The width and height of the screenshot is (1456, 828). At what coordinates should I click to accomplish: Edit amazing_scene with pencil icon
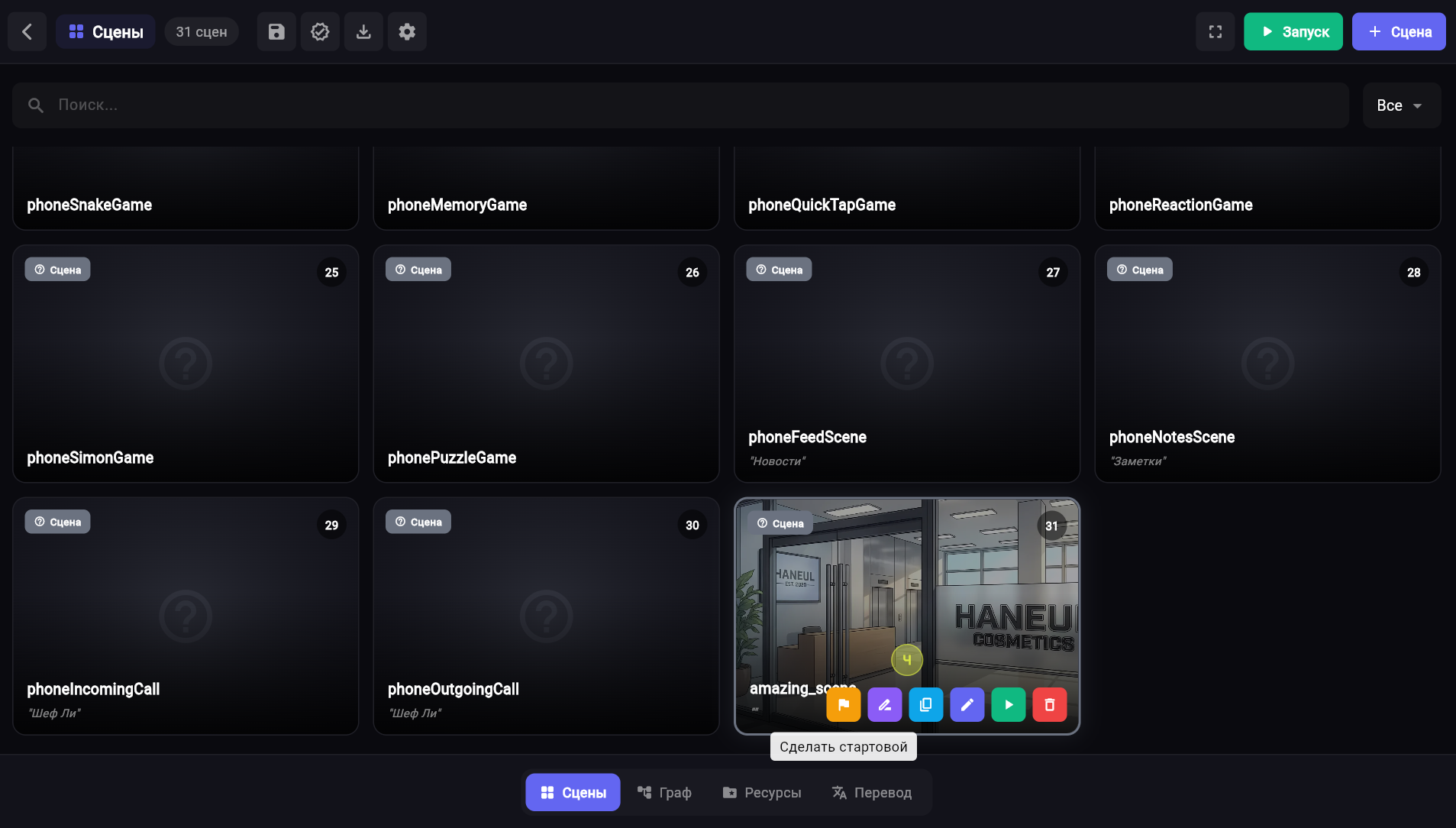967,704
